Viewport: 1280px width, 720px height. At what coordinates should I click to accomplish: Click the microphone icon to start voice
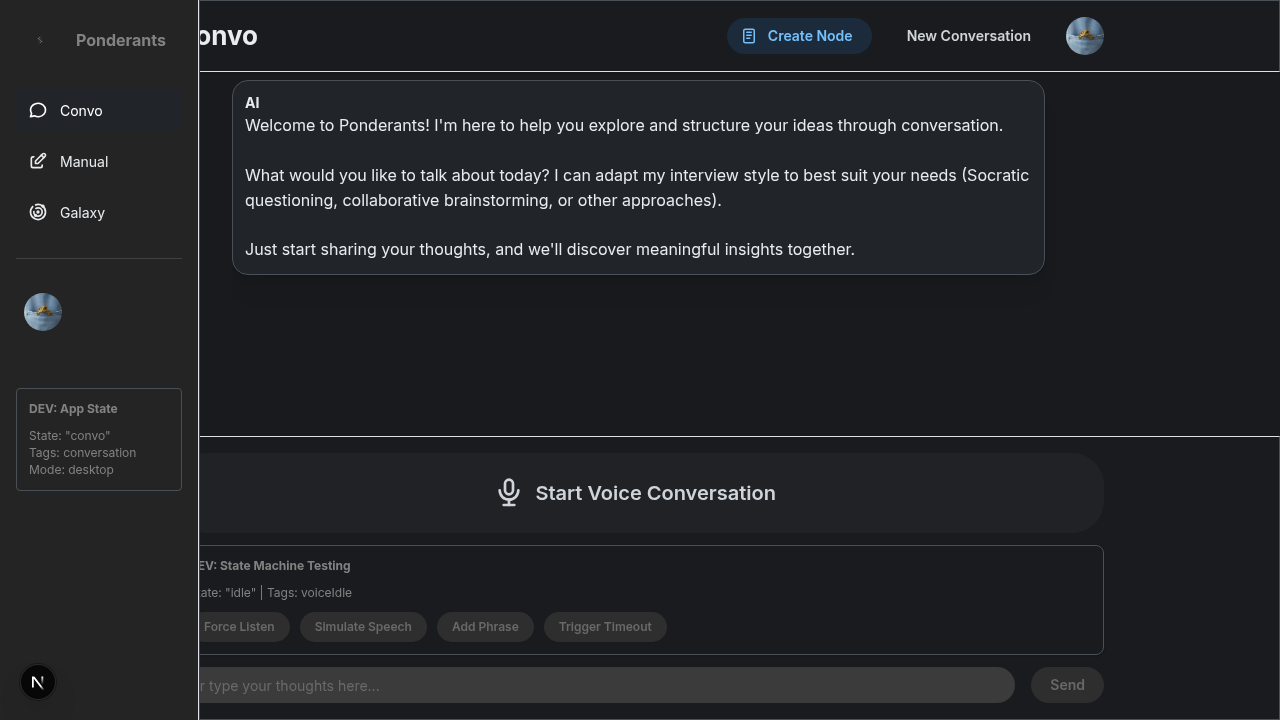click(509, 492)
